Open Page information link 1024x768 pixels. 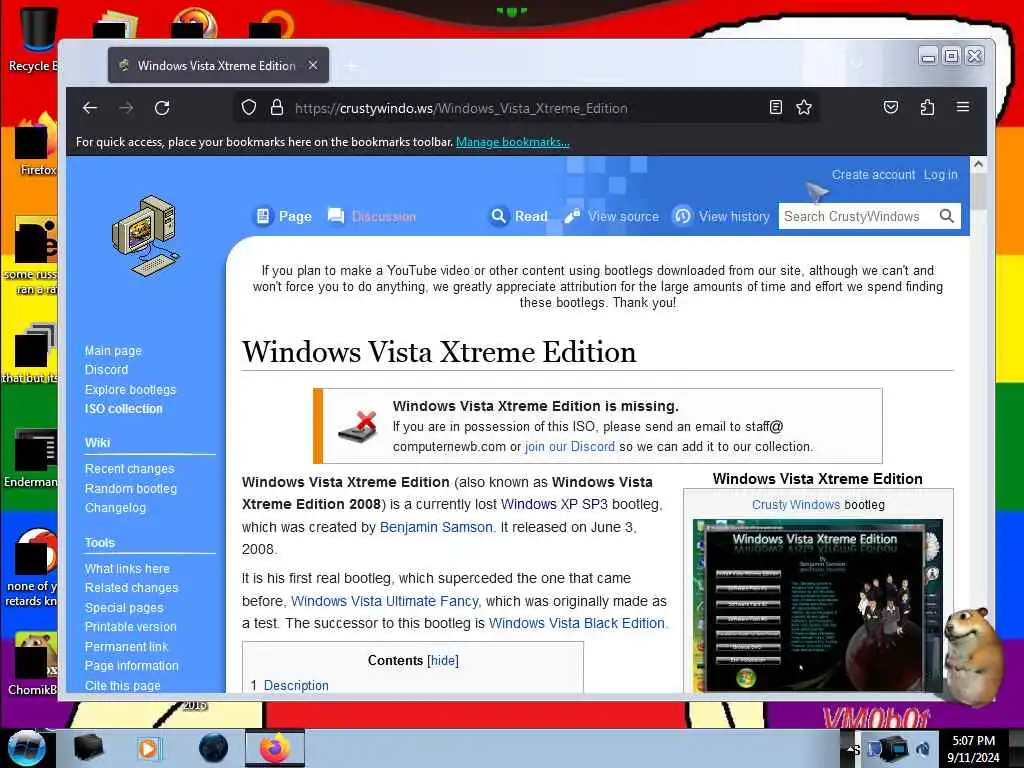(131, 665)
